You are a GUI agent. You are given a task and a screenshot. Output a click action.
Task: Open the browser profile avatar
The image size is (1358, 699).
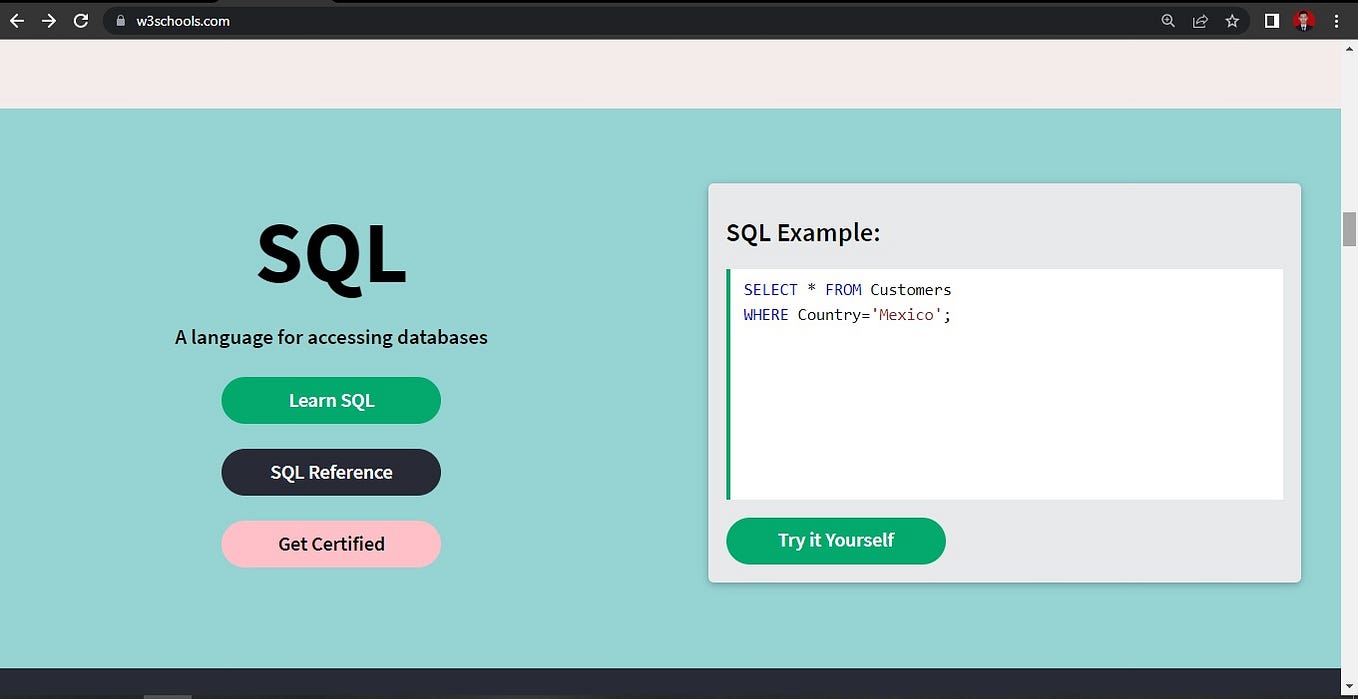click(x=1303, y=20)
